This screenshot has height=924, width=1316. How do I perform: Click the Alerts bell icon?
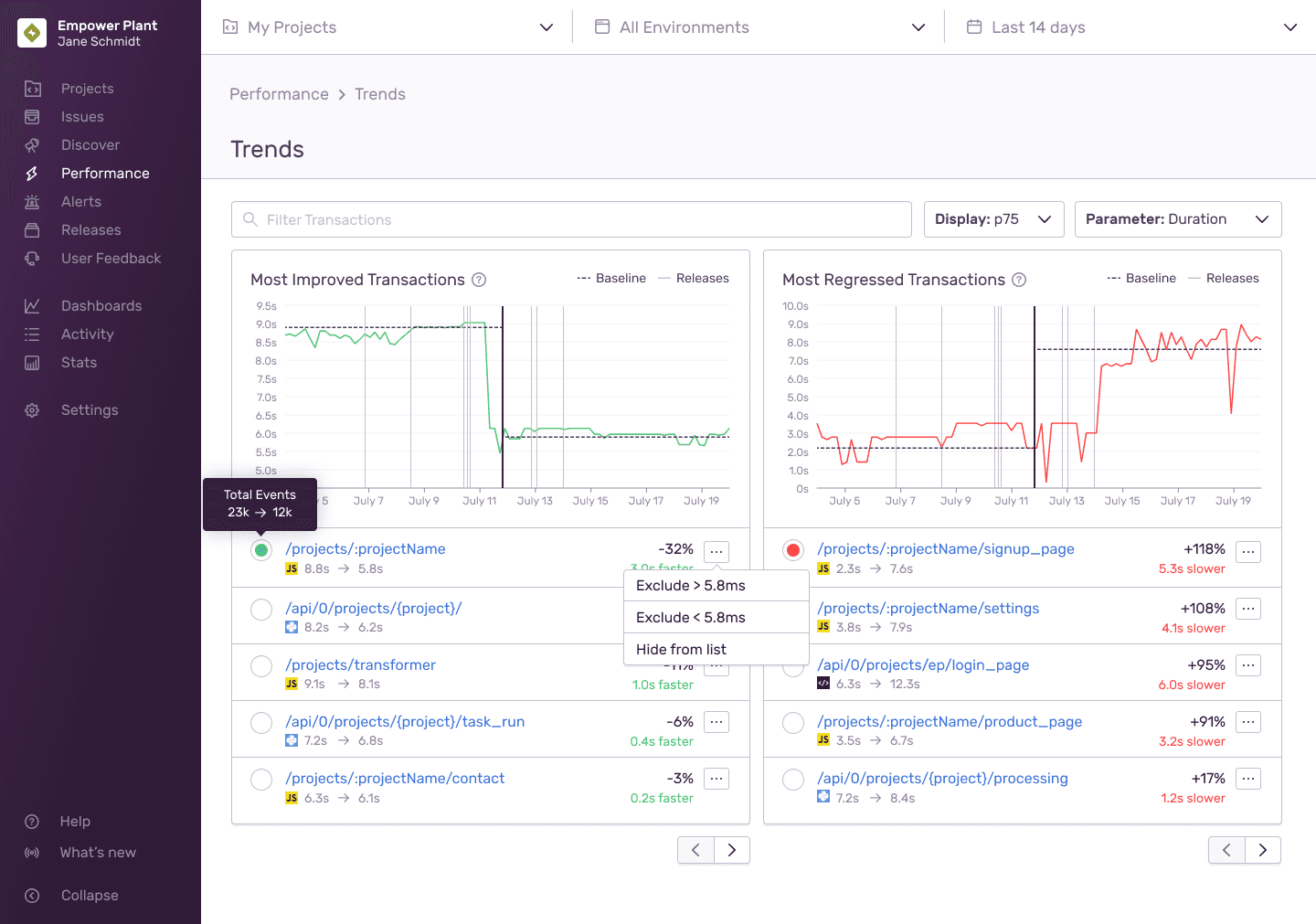[x=31, y=201]
